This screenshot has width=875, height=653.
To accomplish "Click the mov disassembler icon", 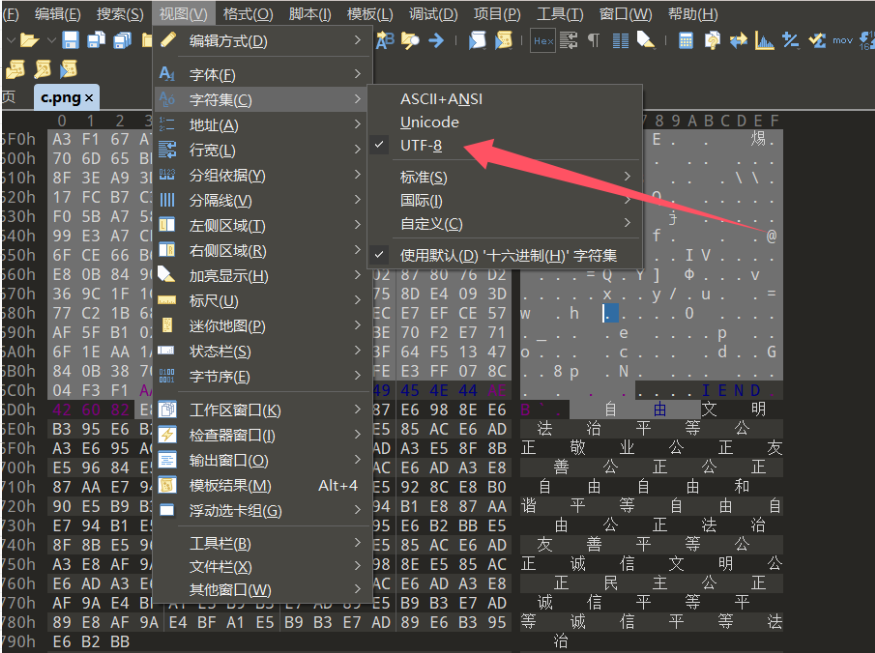I will coord(842,40).
